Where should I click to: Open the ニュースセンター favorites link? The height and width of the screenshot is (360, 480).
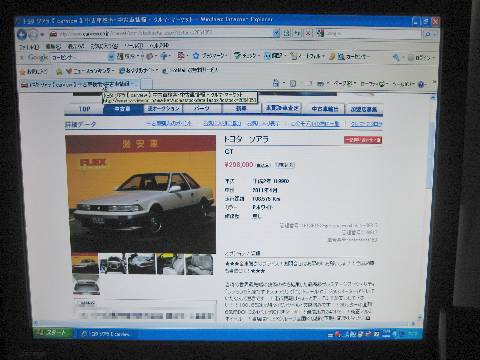(x=91, y=71)
